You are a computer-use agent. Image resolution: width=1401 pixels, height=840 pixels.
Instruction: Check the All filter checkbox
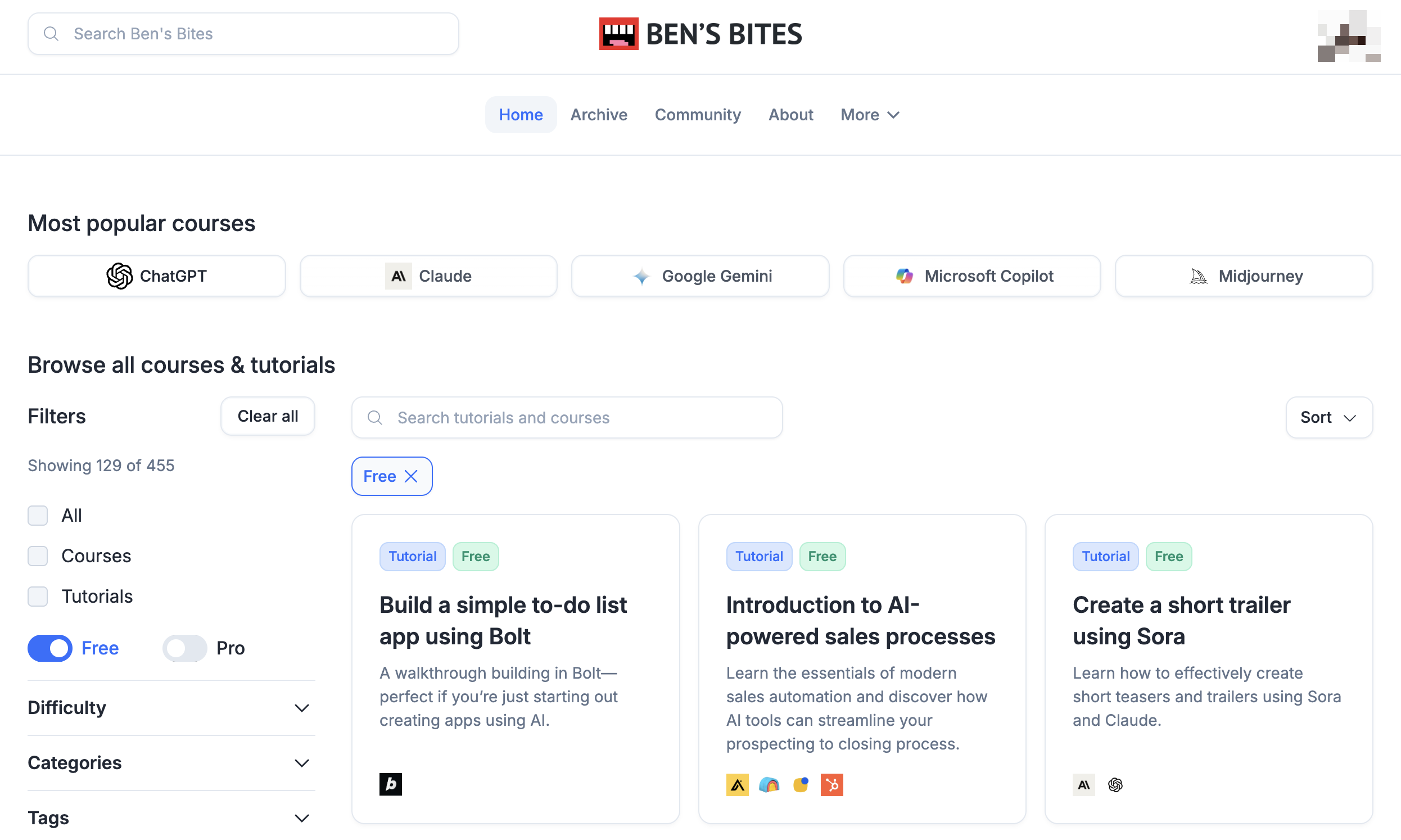38,516
